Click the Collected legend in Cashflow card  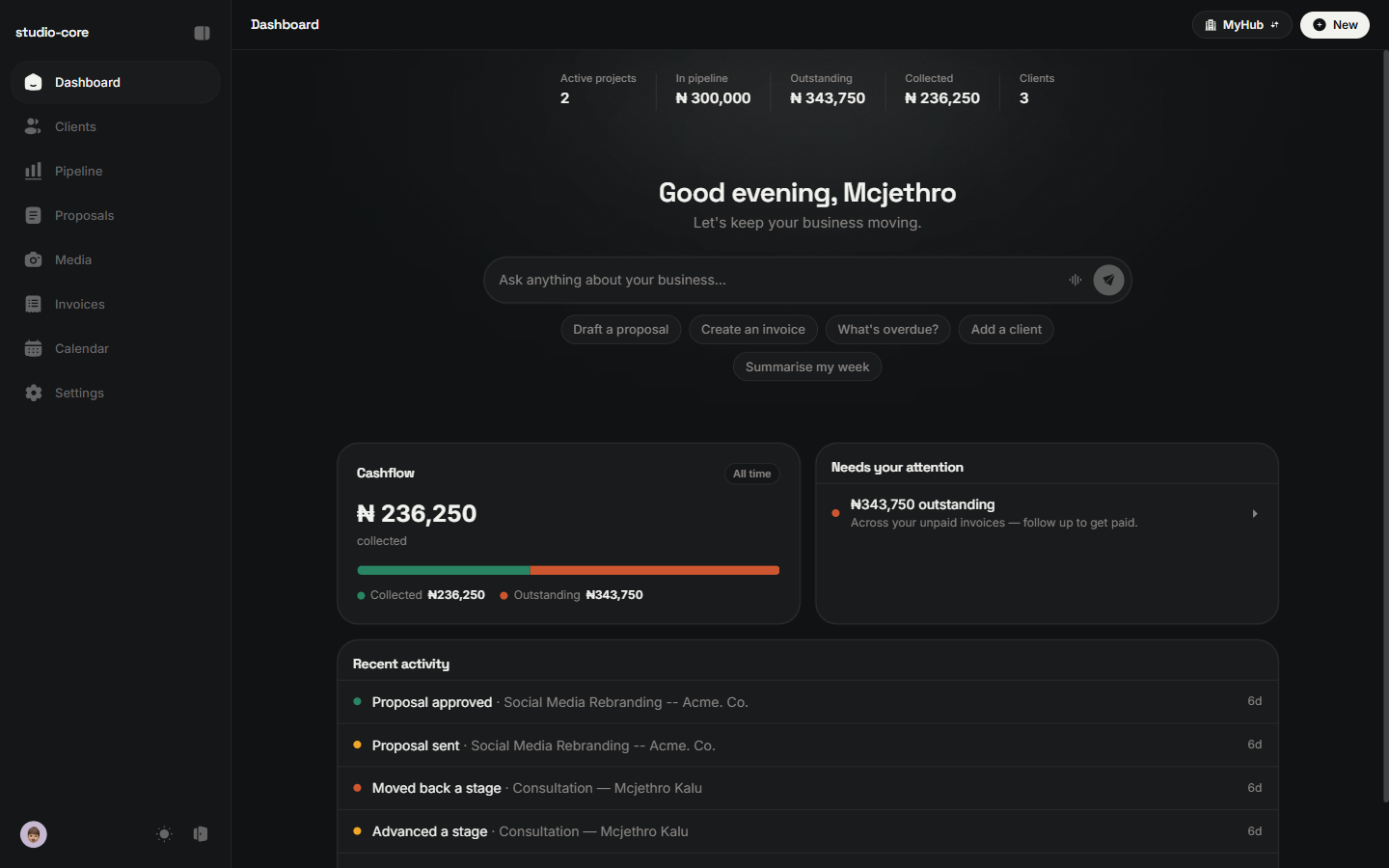pyautogui.click(x=422, y=595)
